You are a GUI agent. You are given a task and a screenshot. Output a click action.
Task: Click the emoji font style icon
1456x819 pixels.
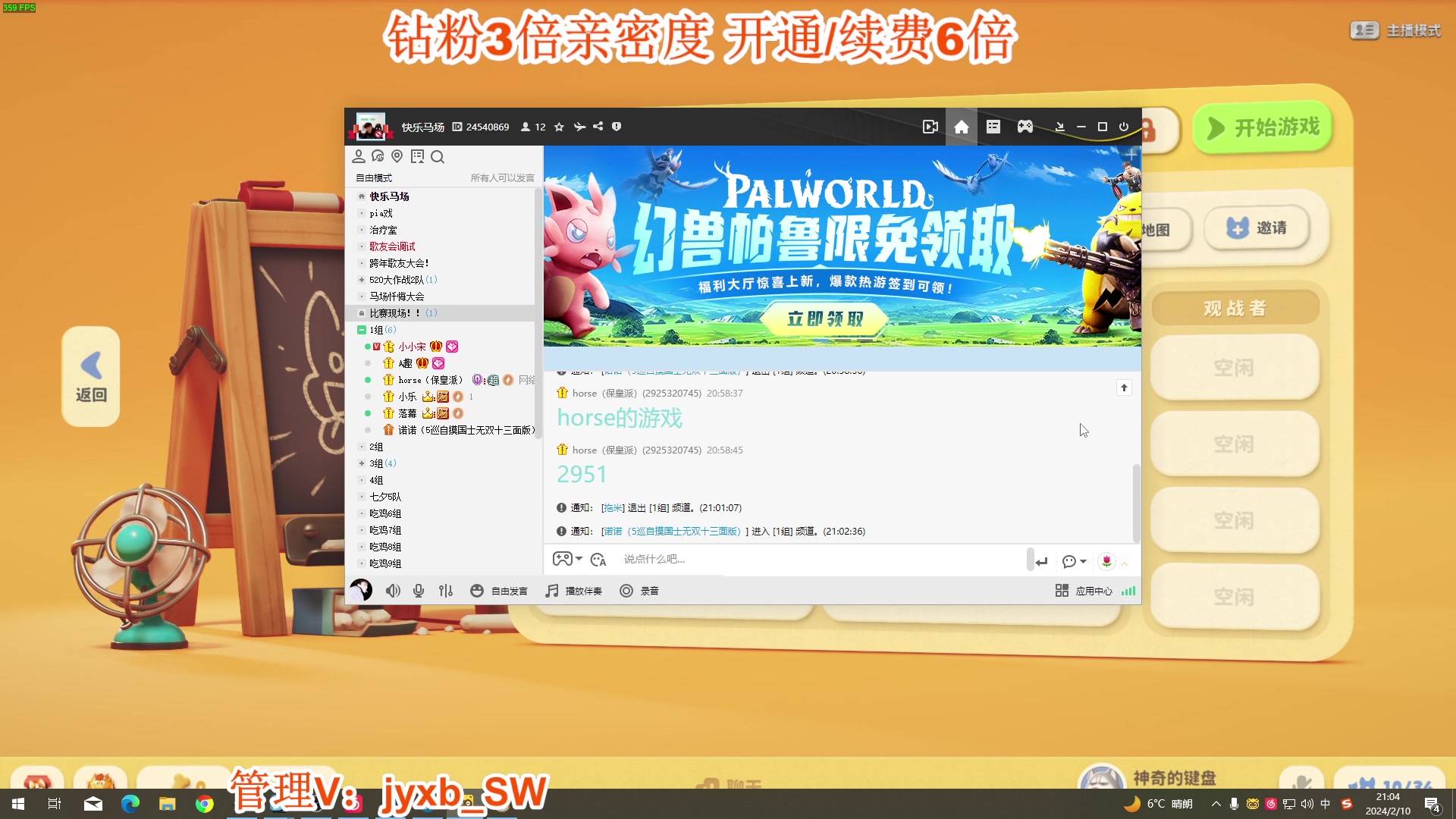click(598, 560)
